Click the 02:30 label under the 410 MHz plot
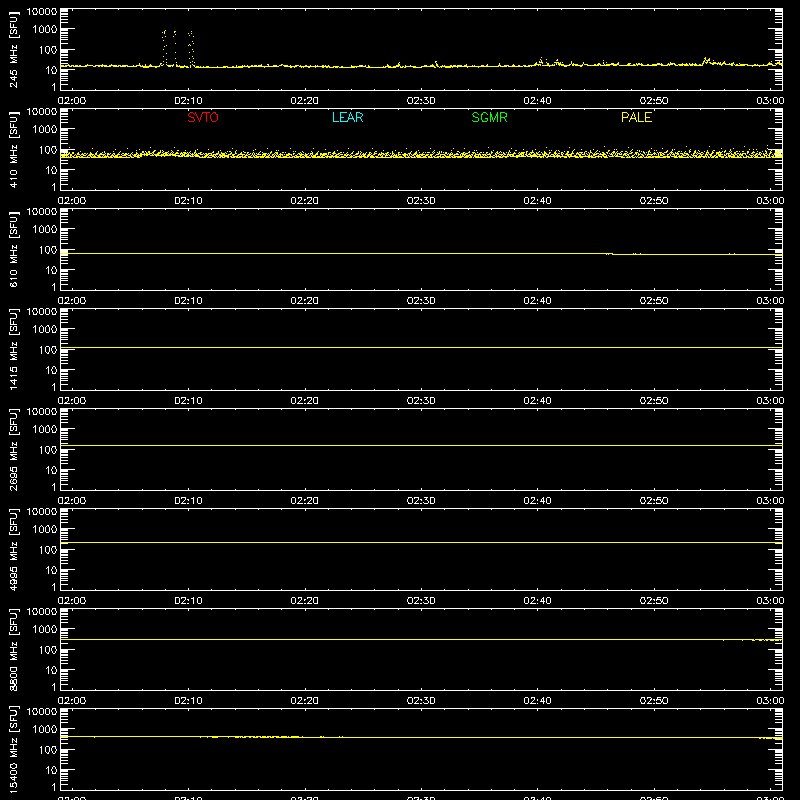Image resolution: width=800 pixels, height=800 pixels. click(421, 201)
